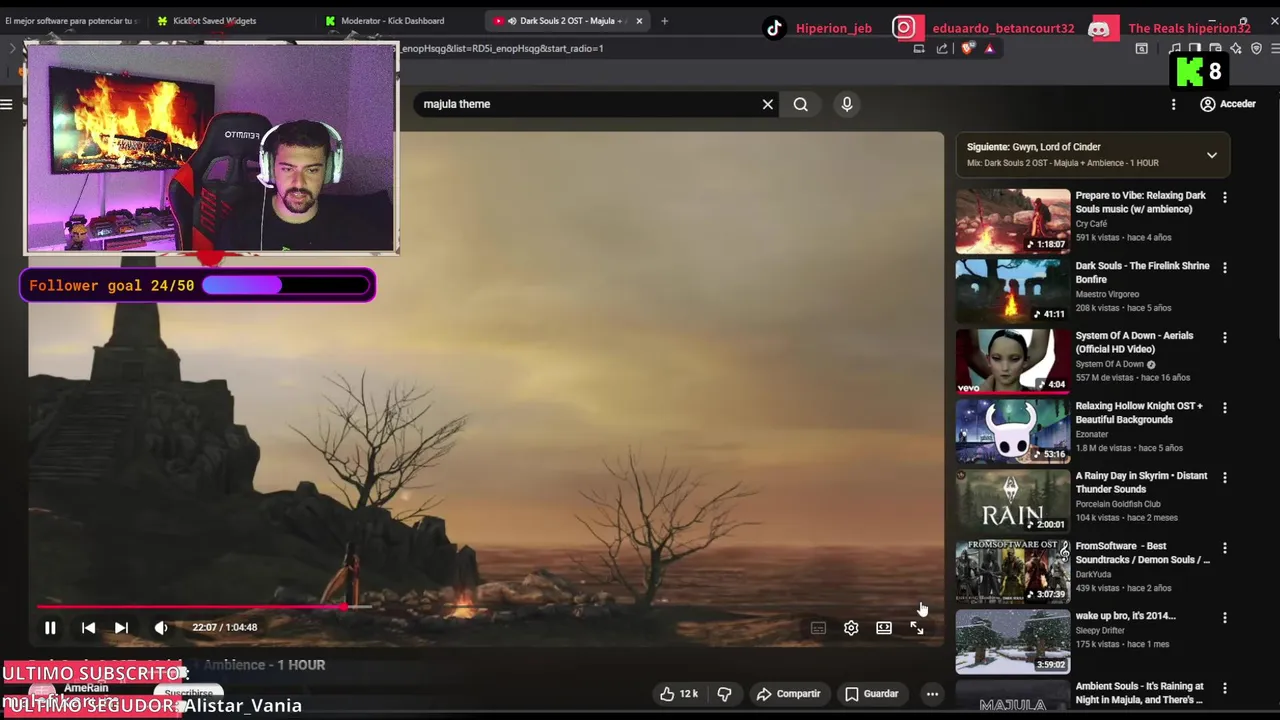
Task: Open options for Ambient Souls video
Action: [x=1224, y=688]
